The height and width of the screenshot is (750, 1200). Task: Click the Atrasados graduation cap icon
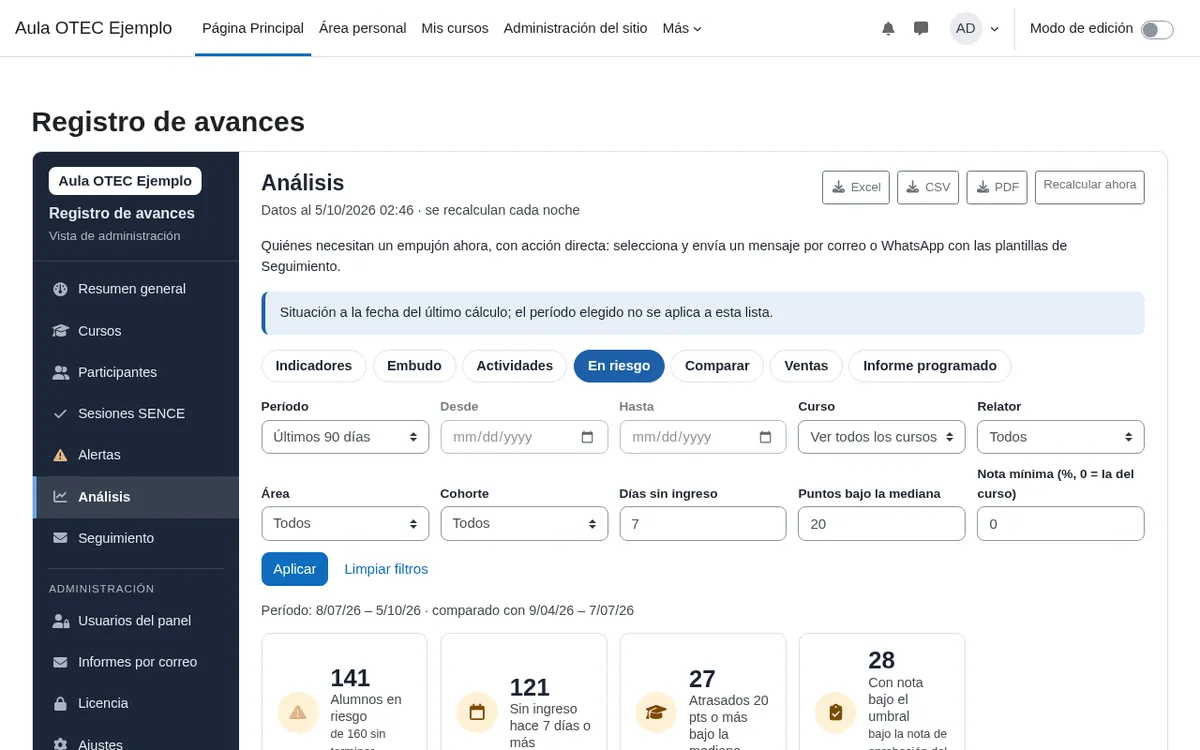click(656, 712)
